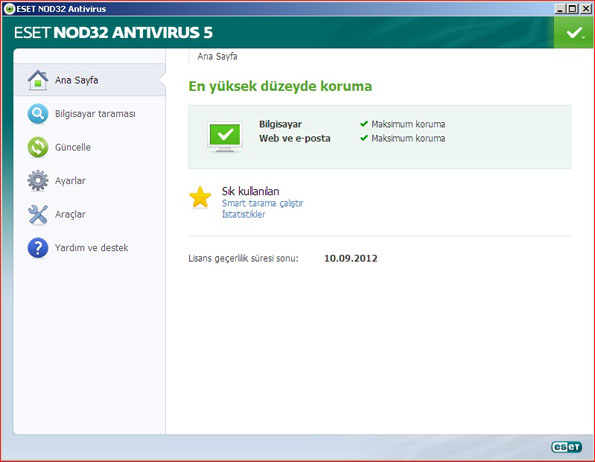Click the green Güncelle refresh icon

tap(38, 147)
